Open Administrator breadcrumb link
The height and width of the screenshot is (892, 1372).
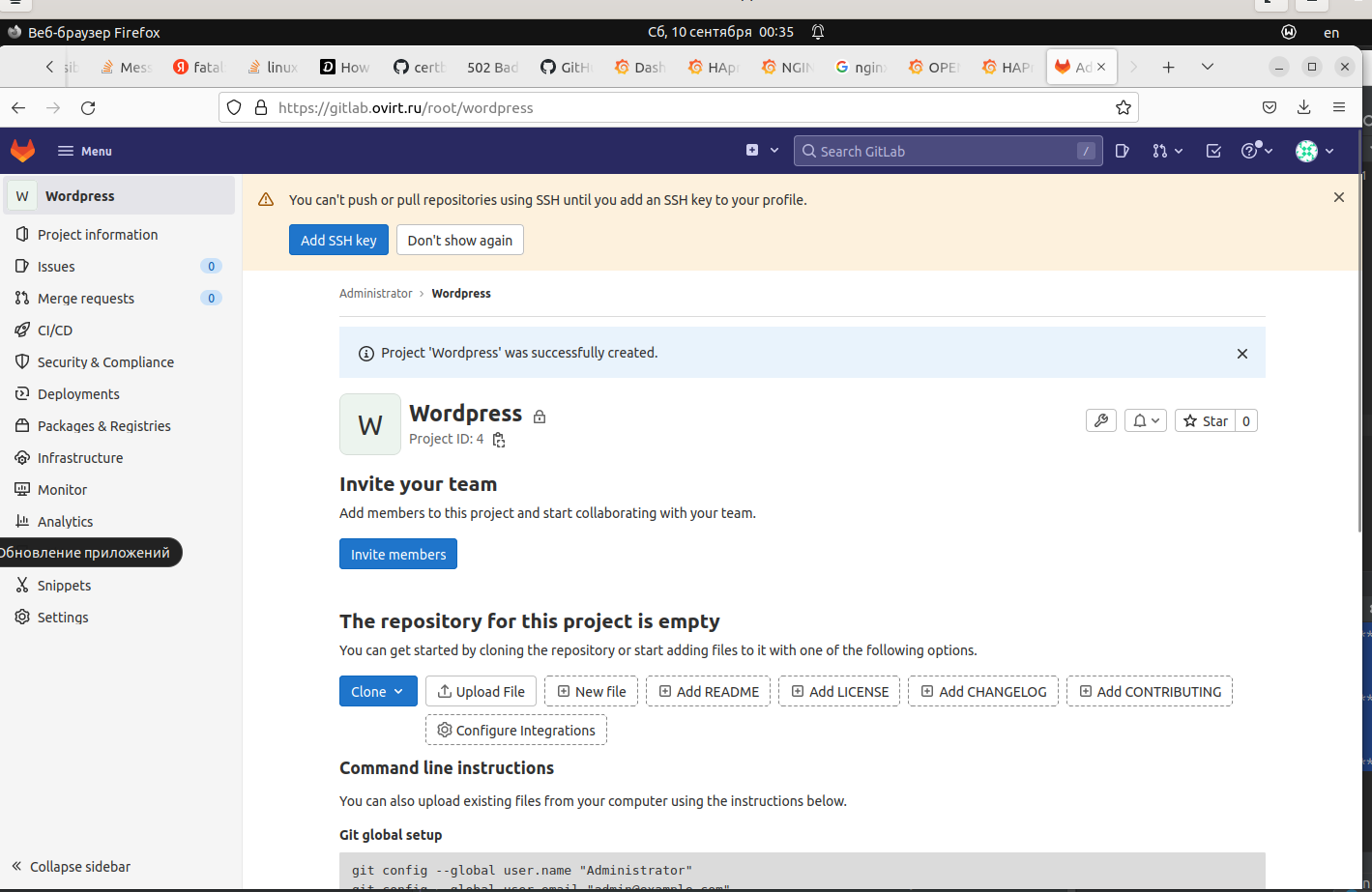pos(376,294)
